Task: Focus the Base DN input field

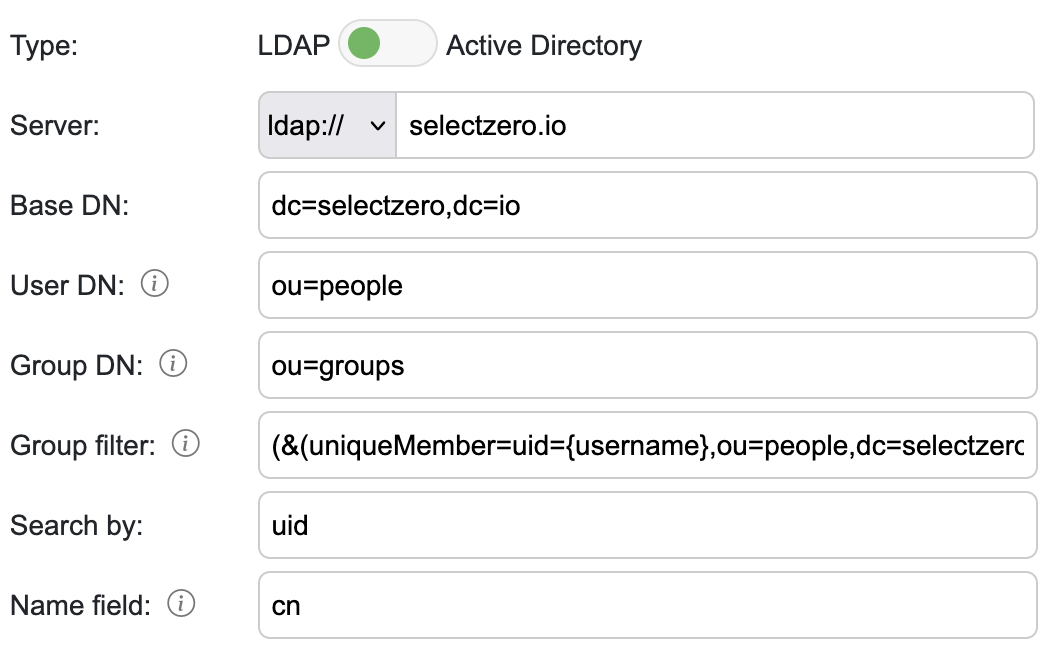Action: tap(646, 206)
